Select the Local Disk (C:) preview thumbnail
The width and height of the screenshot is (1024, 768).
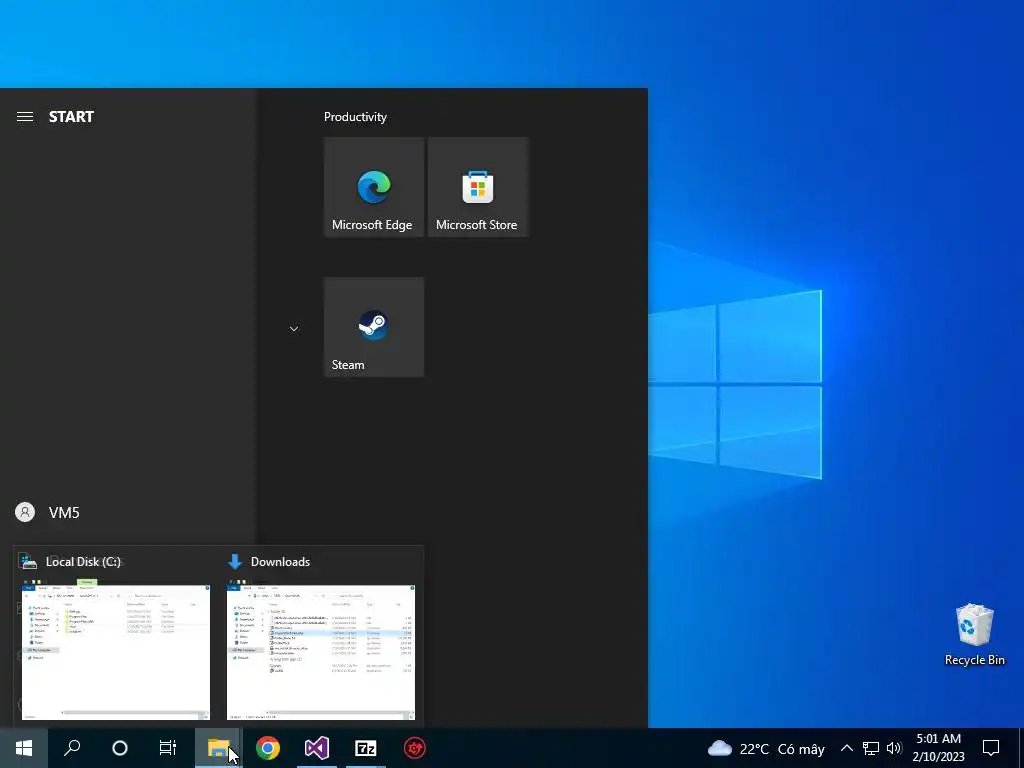pyautogui.click(x=116, y=652)
